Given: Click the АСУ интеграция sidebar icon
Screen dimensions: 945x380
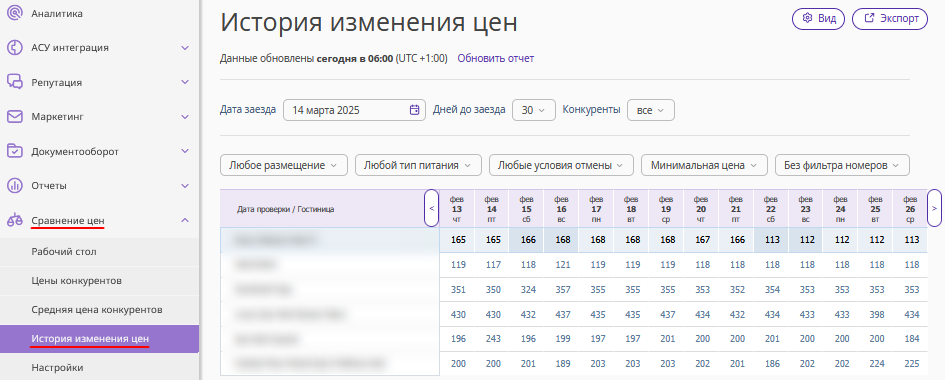Looking at the screenshot, I should click(14, 48).
